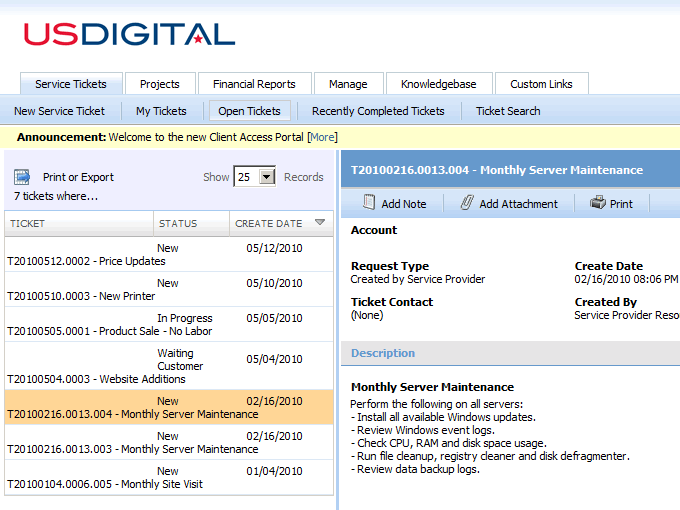The image size is (680, 510).
Task: Open the Projects tab
Action: point(160,84)
